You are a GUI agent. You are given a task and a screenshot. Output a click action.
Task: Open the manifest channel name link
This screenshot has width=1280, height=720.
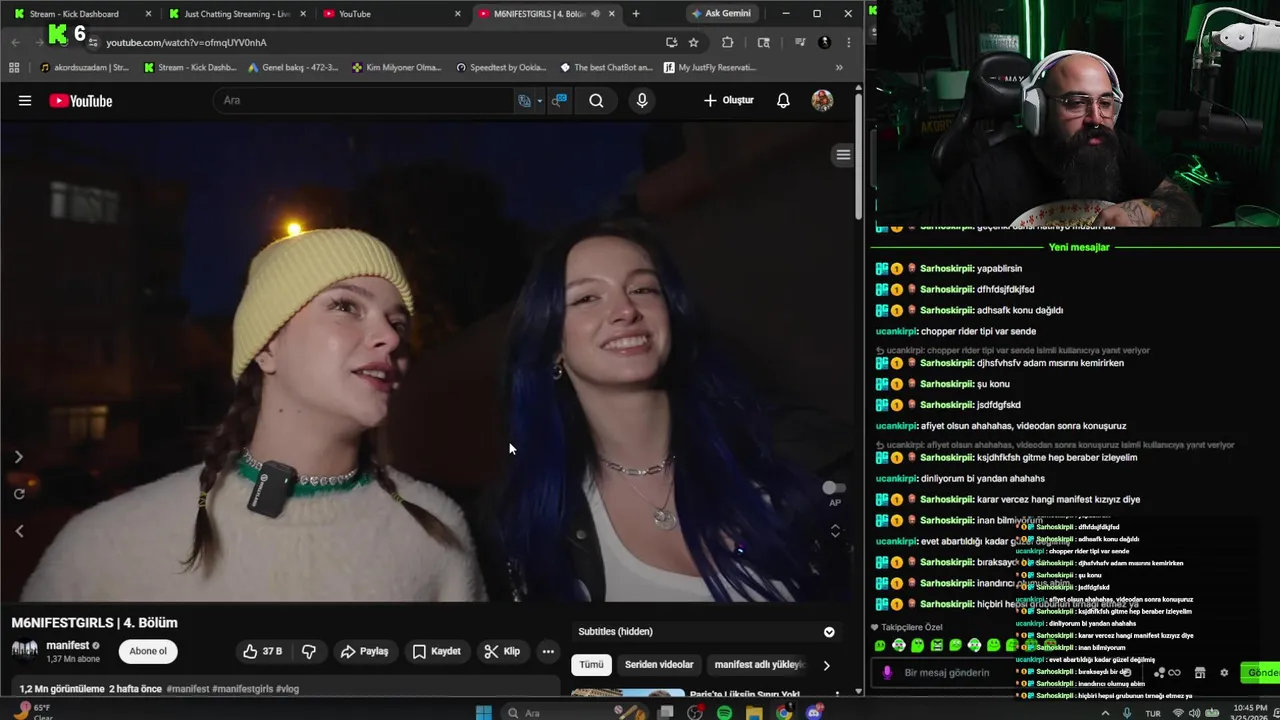click(68, 645)
